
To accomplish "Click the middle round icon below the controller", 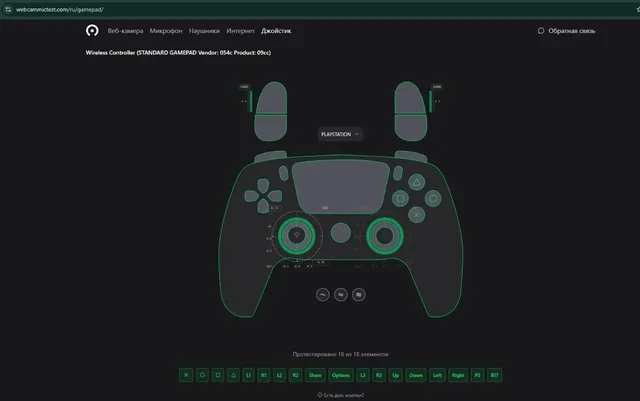I will pyautogui.click(x=341, y=294).
